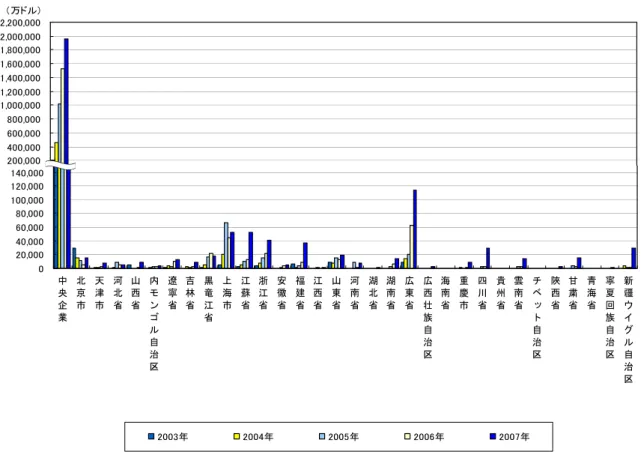Click the 海南省 category label
641x455 pixels.
click(x=446, y=293)
